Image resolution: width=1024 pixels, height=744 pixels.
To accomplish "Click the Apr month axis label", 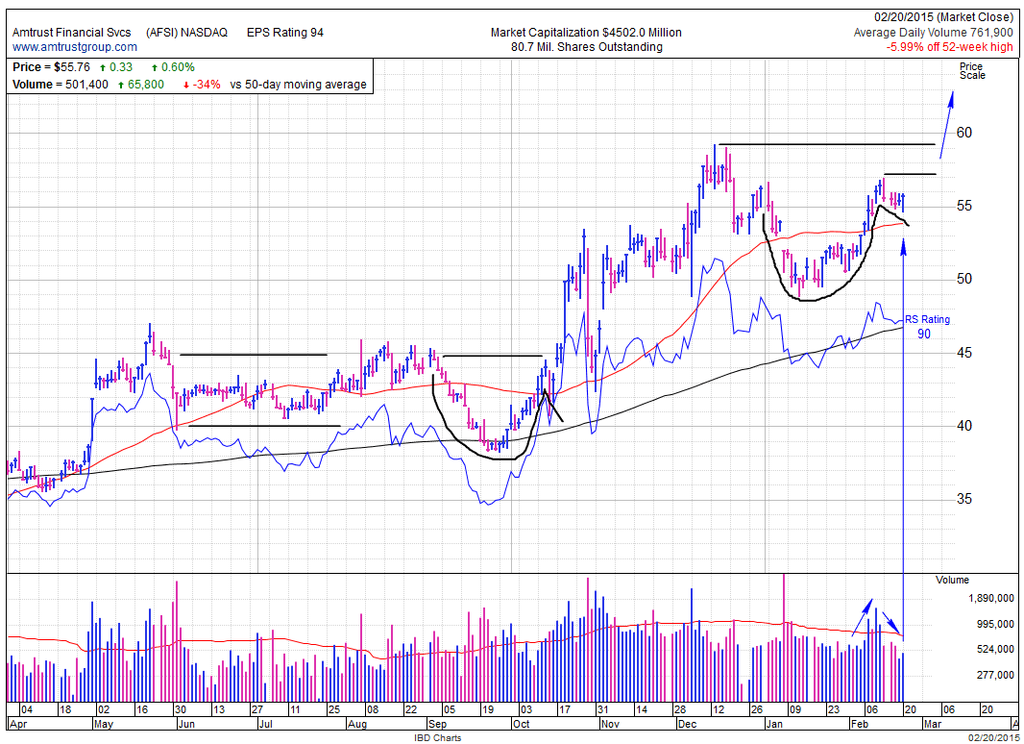I will 18,724.
